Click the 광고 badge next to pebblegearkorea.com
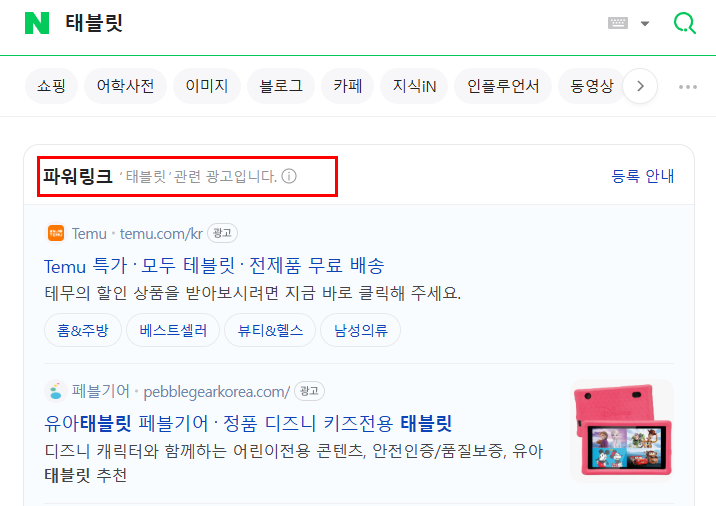The width and height of the screenshot is (716, 506). pyautogui.click(x=310, y=391)
